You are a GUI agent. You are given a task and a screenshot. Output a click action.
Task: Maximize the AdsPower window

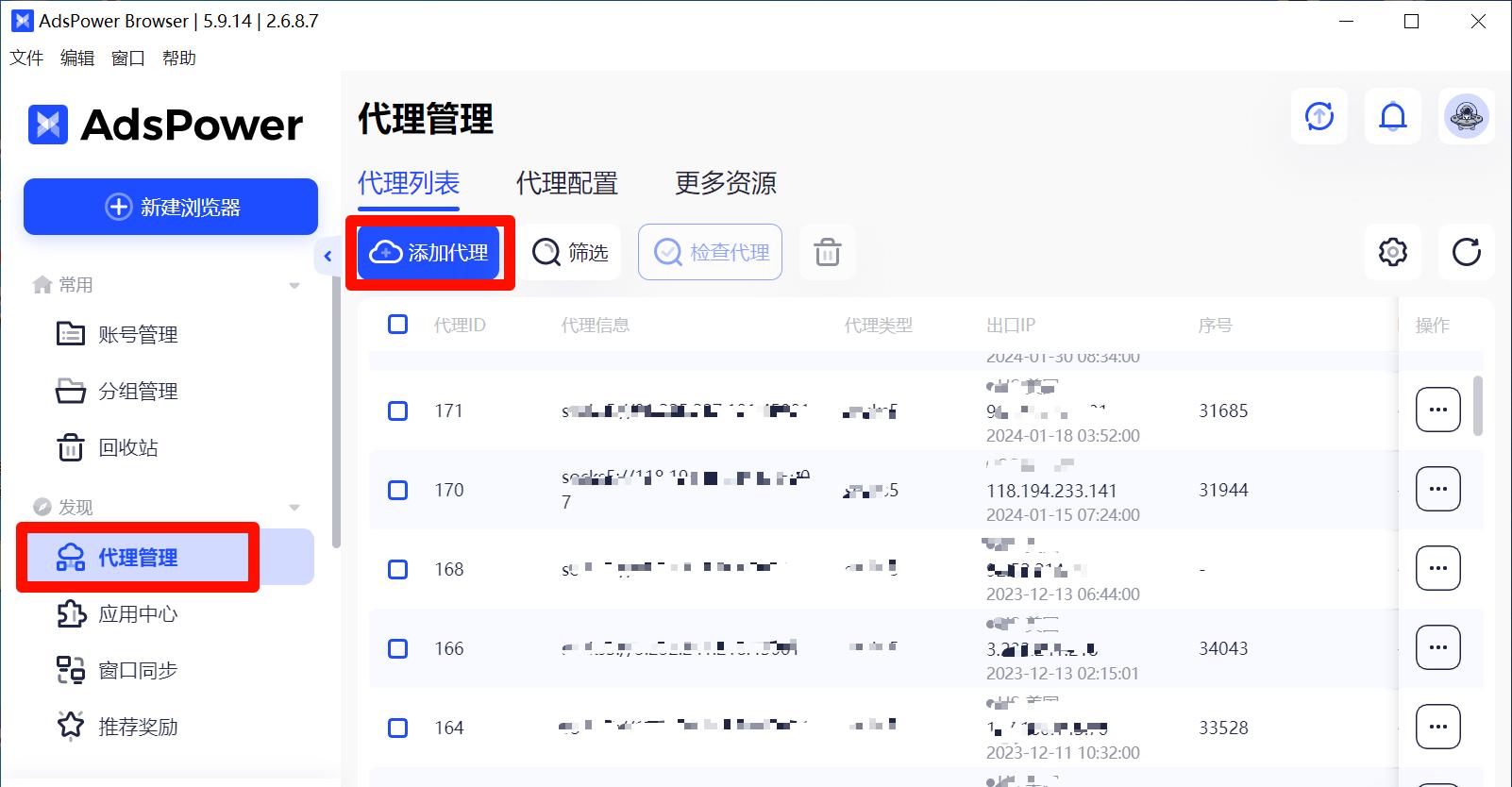pyautogui.click(x=1412, y=21)
